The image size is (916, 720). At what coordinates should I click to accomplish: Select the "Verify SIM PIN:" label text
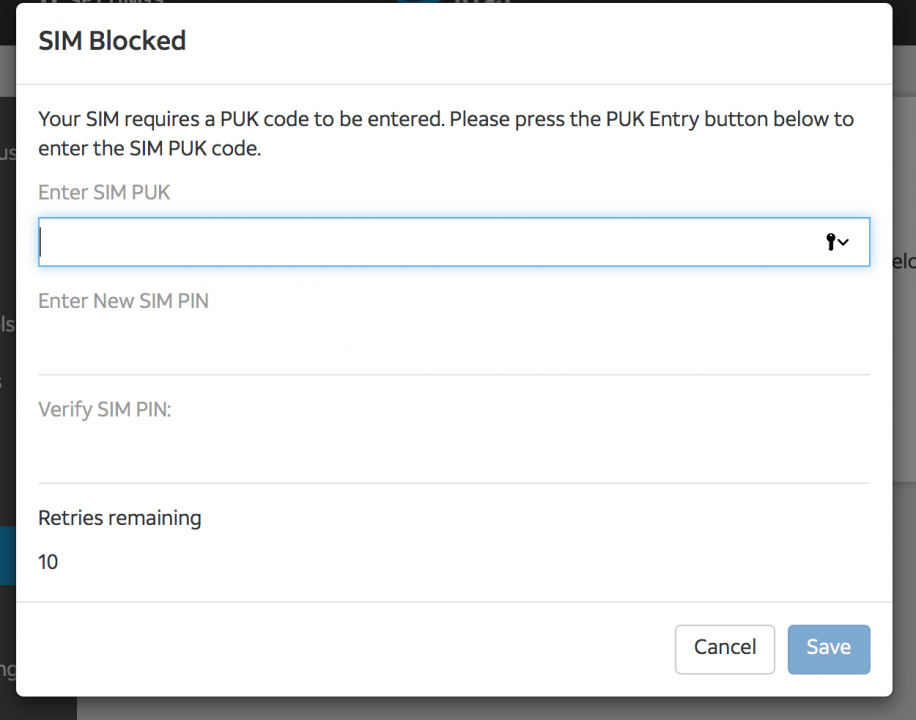[105, 409]
